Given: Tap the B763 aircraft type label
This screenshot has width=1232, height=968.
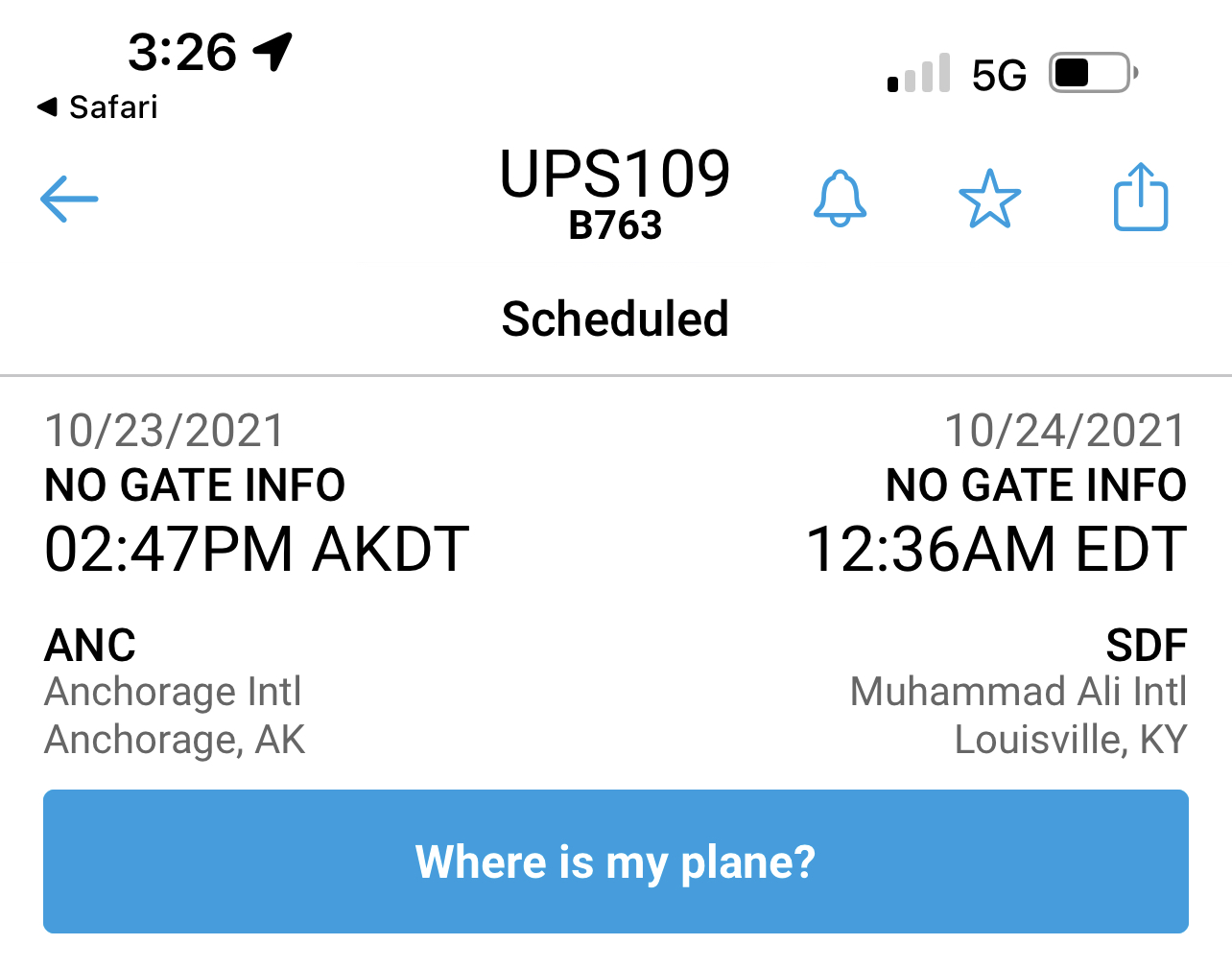Looking at the screenshot, I should (615, 225).
